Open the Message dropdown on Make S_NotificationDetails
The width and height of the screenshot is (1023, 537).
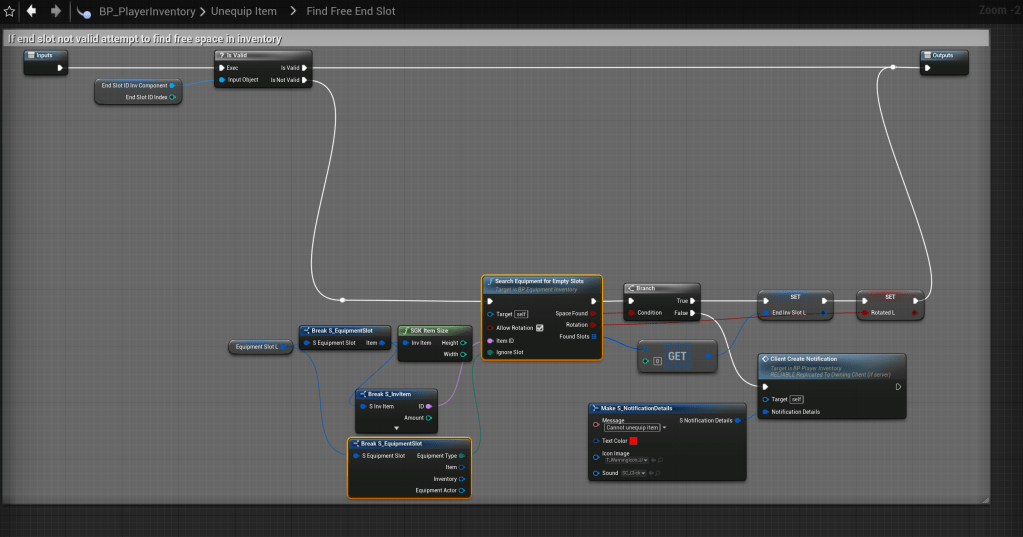pyautogui.click(x=665, y=427)
